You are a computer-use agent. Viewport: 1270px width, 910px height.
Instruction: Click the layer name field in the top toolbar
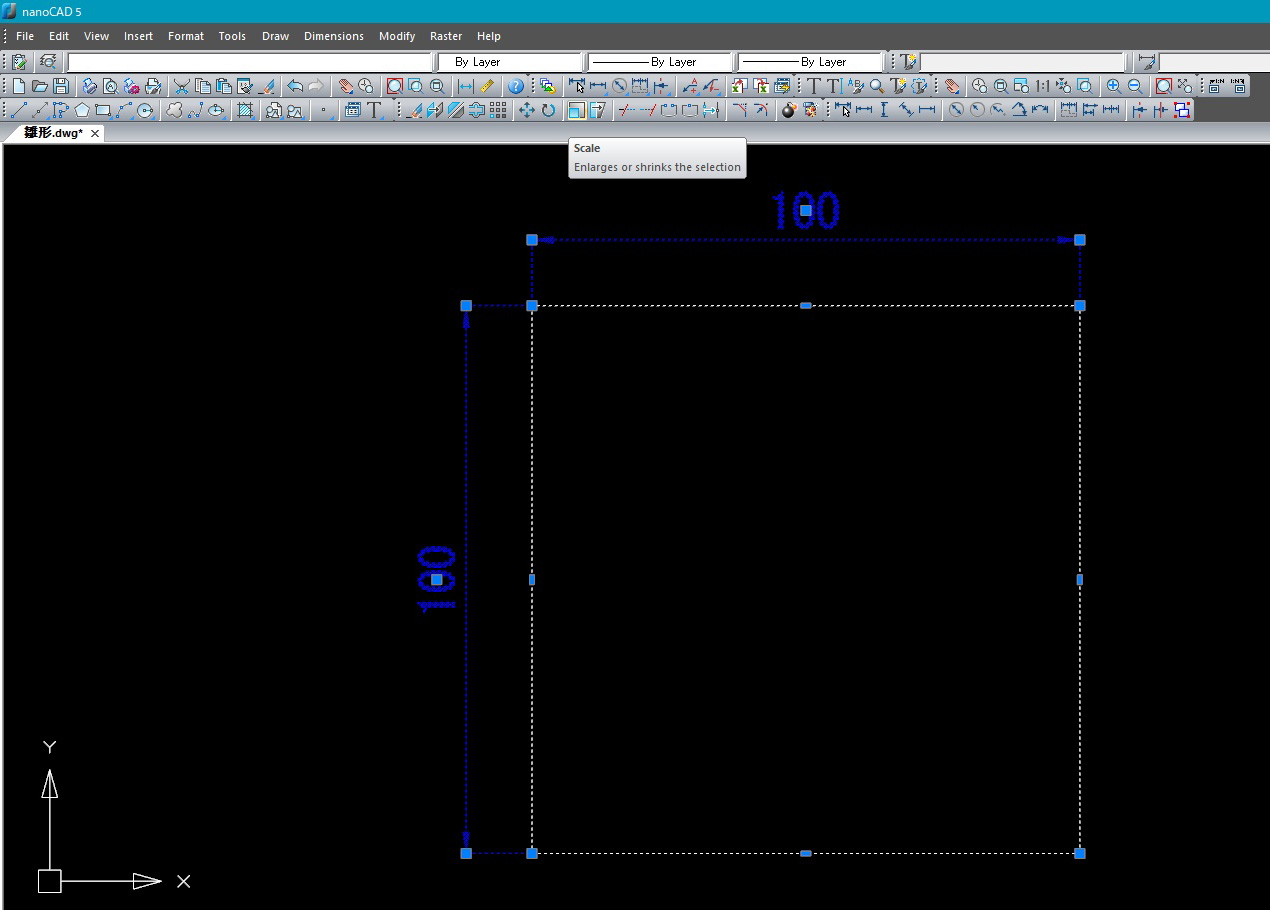point(250,62)
